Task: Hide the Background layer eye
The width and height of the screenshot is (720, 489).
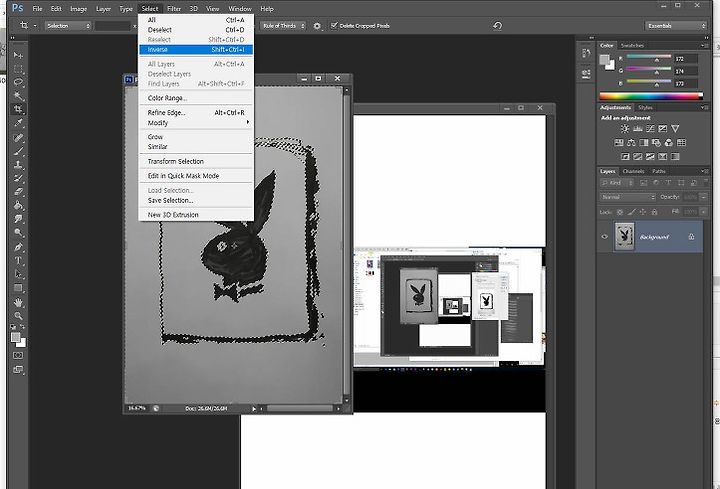Action: pos(605,237)
